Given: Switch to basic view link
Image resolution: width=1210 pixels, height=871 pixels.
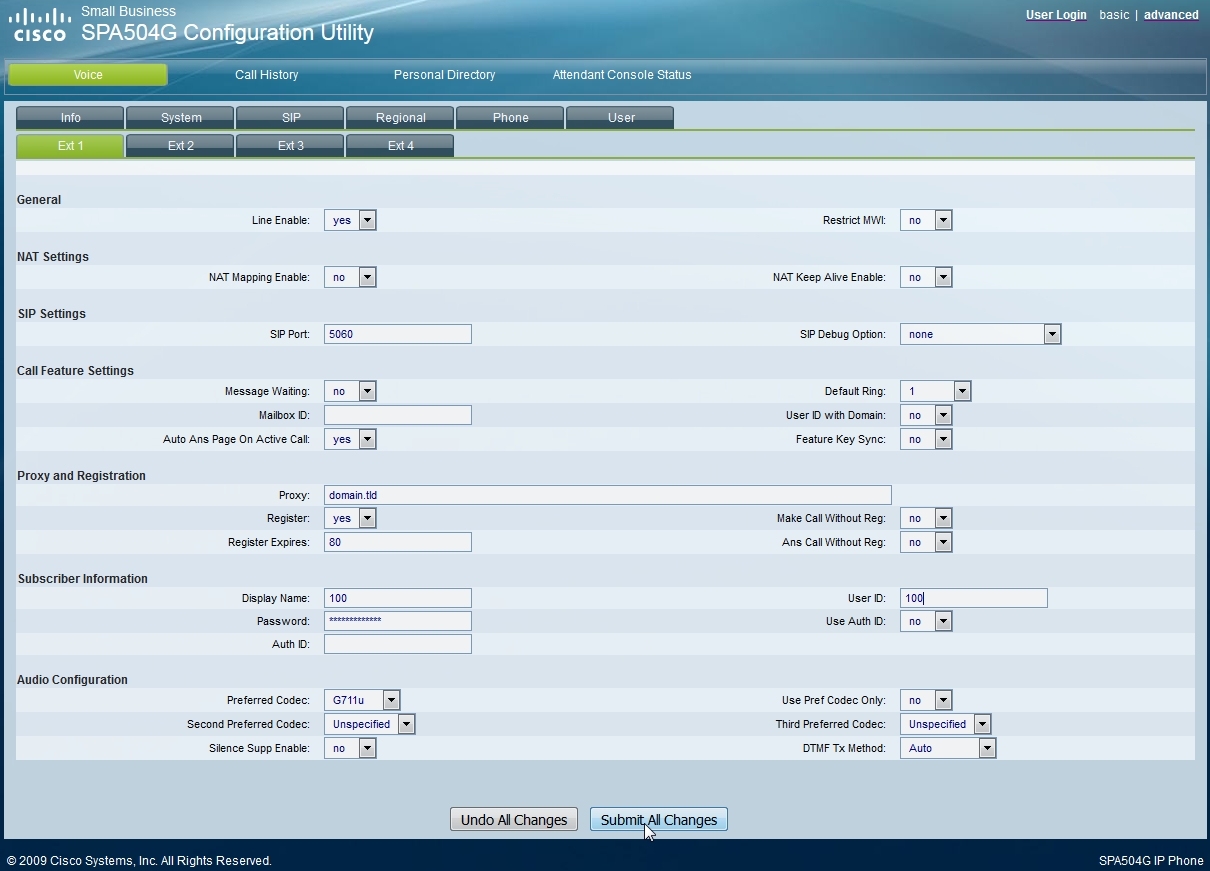Looking at the screenshot, I should [1114, 15].
